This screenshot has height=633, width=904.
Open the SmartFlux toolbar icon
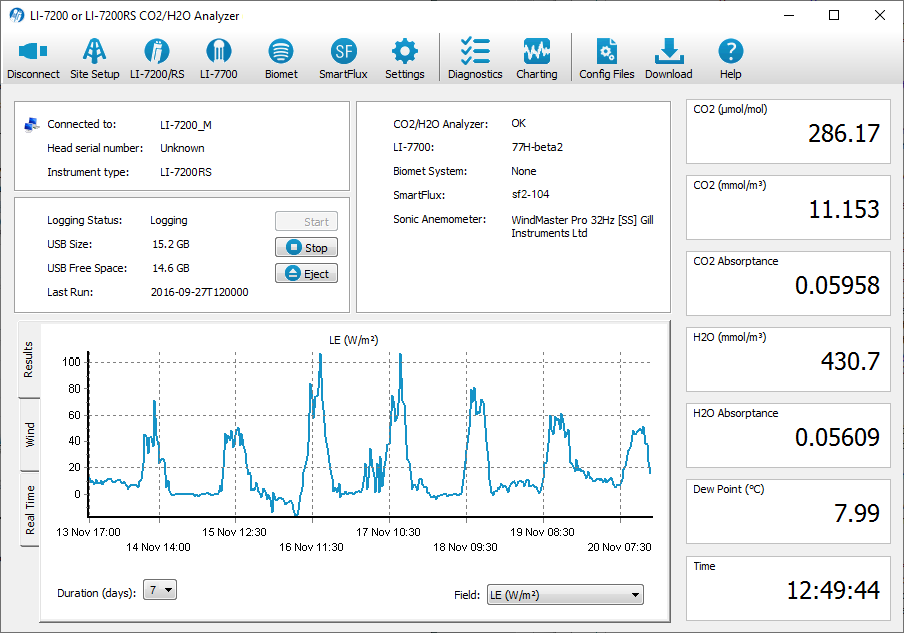click(x=343, y=59)
